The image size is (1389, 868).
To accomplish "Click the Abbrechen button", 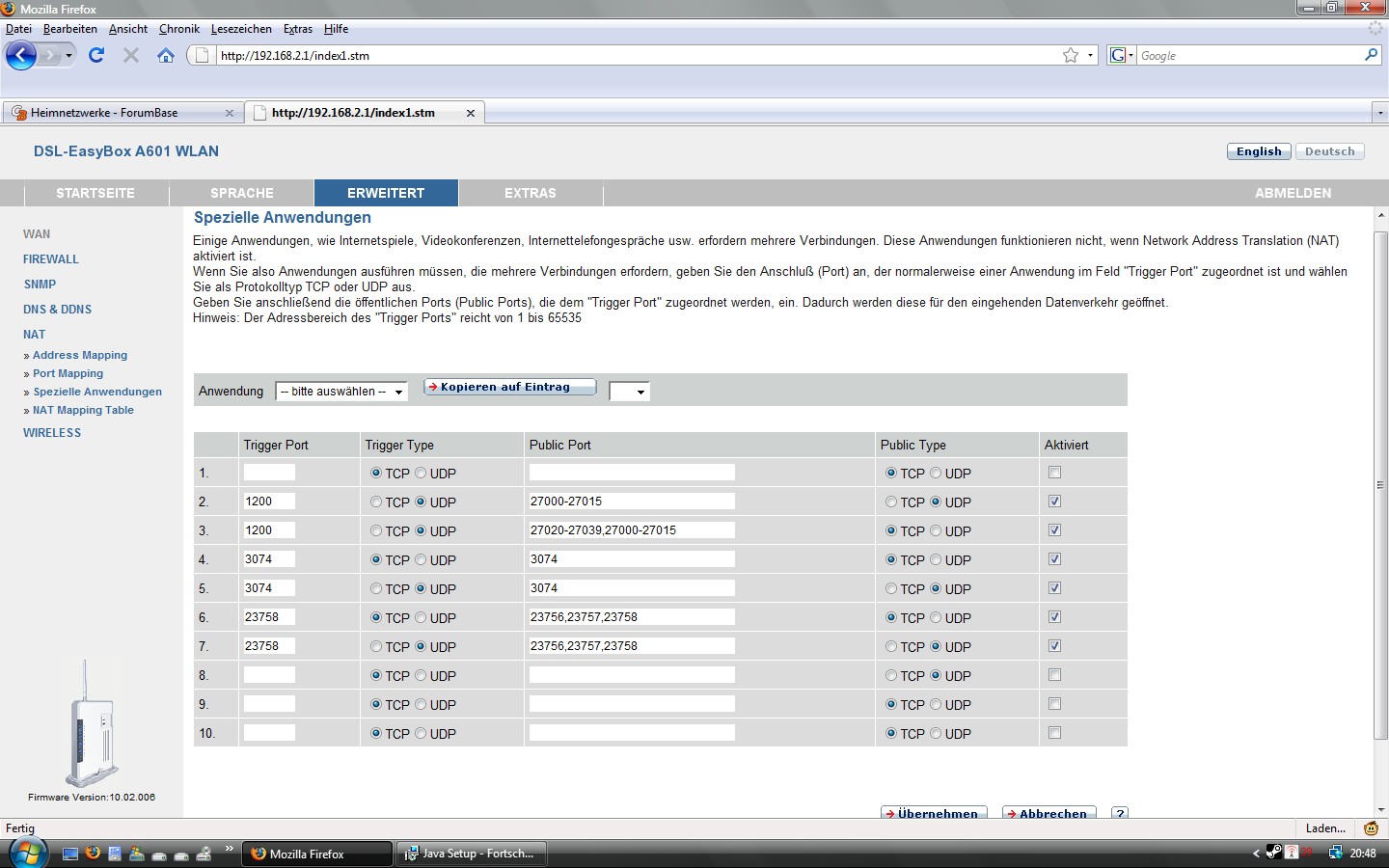I will coord(1049,813).
